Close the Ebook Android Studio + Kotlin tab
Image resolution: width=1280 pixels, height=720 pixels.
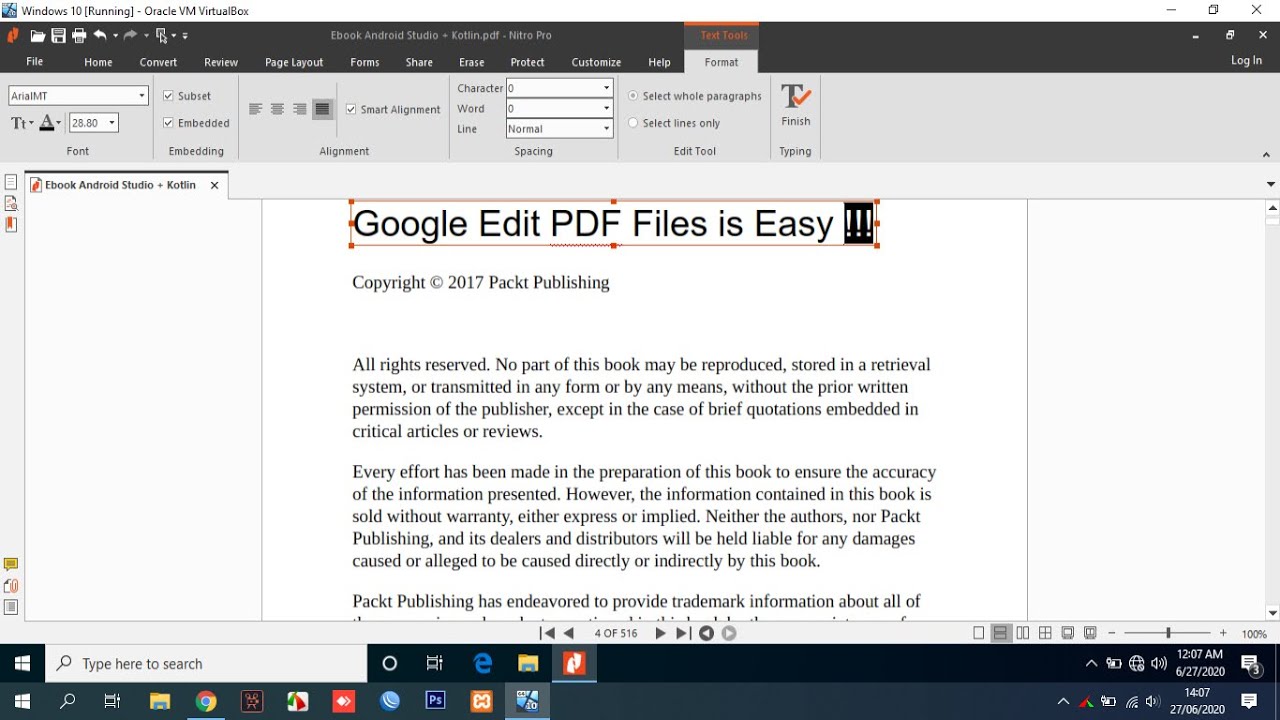214,185
